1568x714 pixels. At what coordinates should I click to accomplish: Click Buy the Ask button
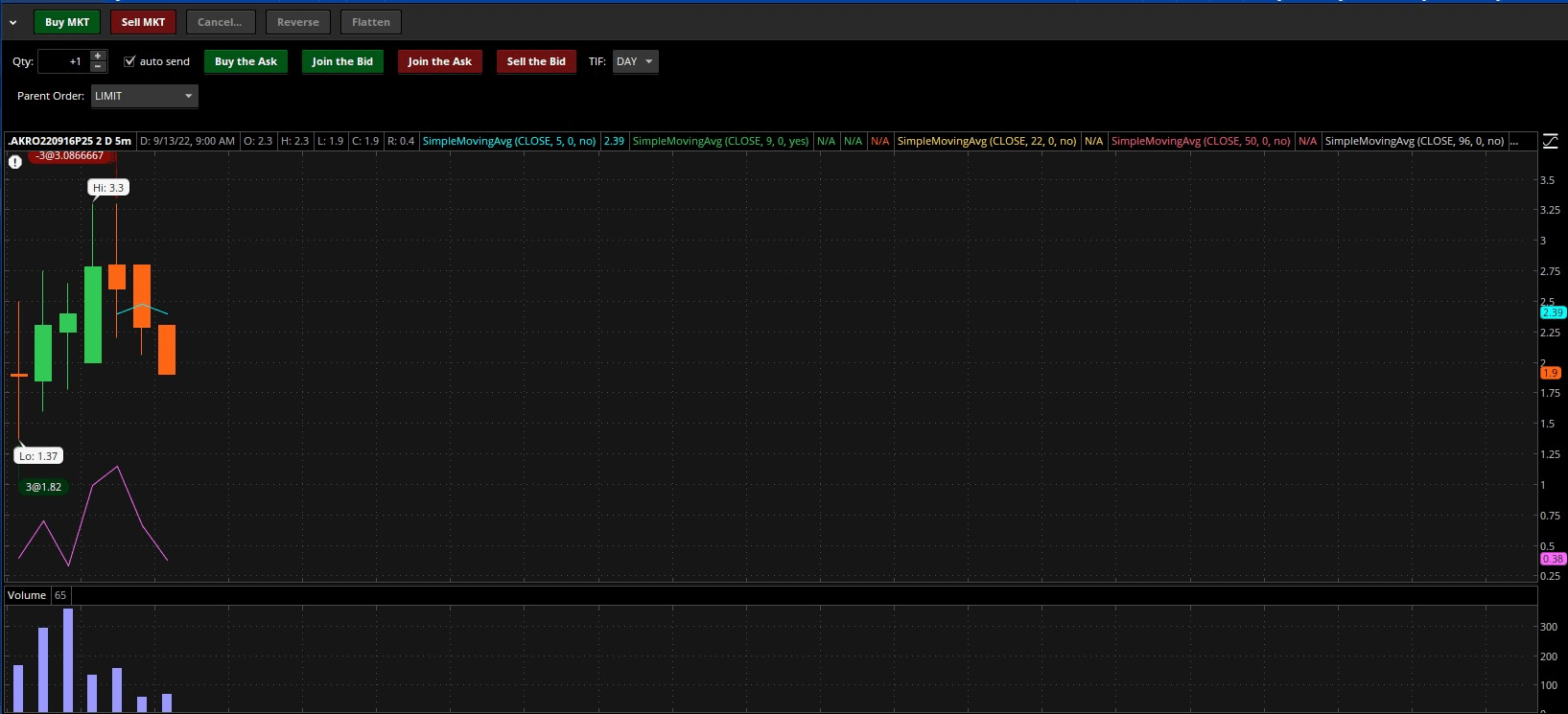point(246,61)
